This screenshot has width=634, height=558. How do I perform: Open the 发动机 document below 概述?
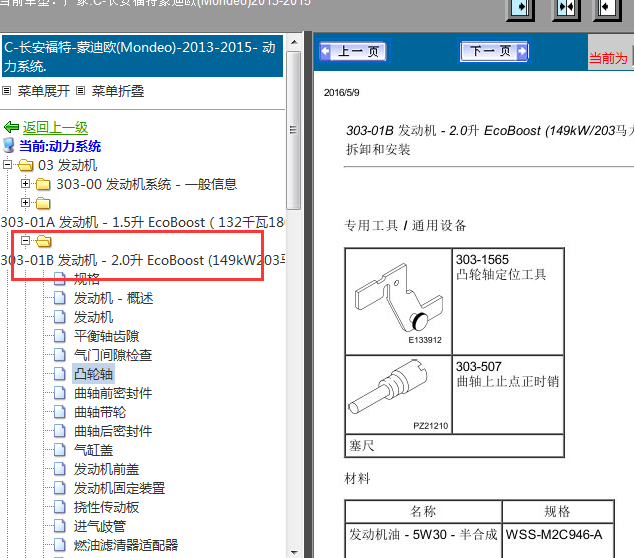(x=93, y=317)
